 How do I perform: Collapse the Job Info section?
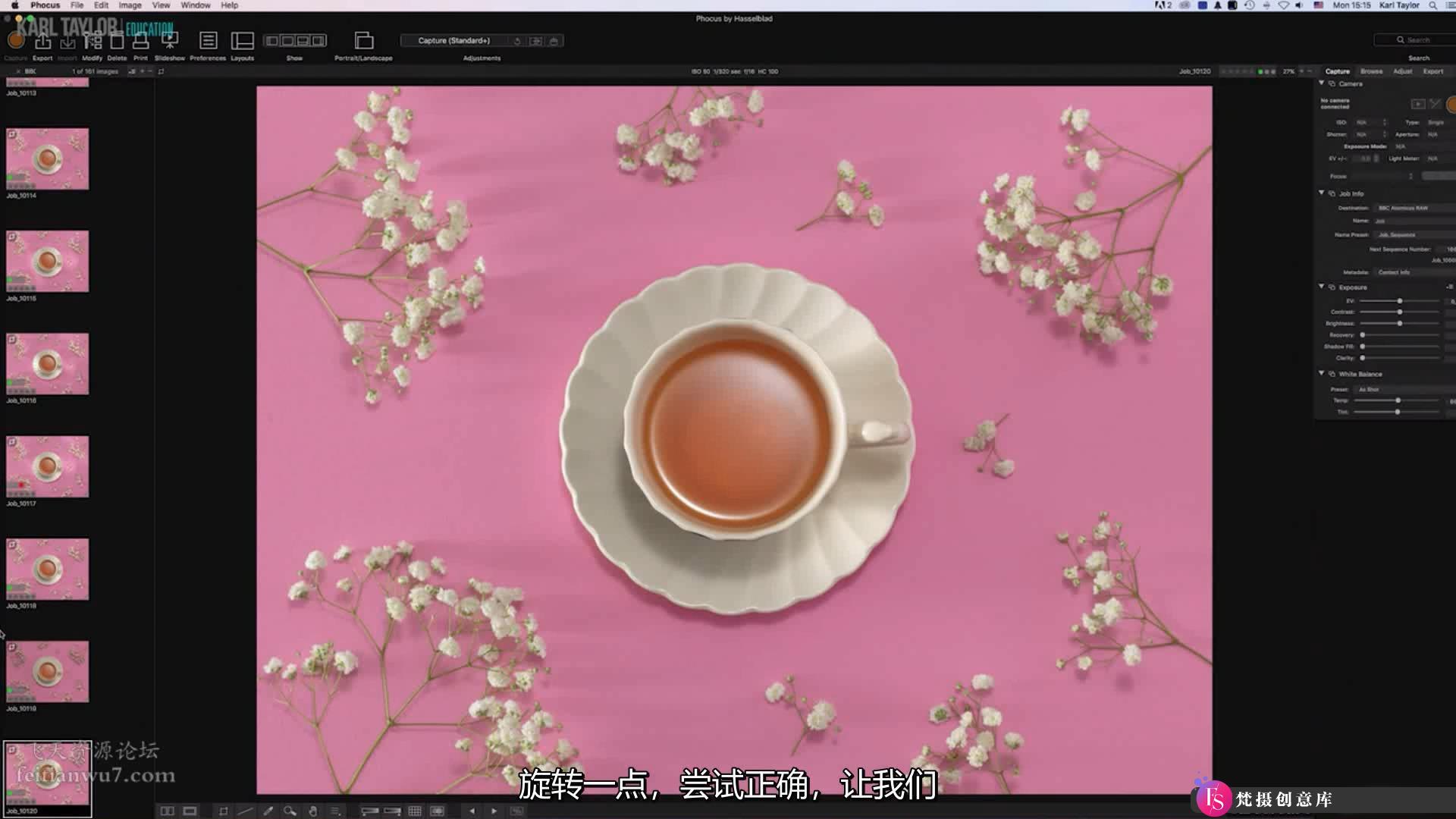[1322, 193]
